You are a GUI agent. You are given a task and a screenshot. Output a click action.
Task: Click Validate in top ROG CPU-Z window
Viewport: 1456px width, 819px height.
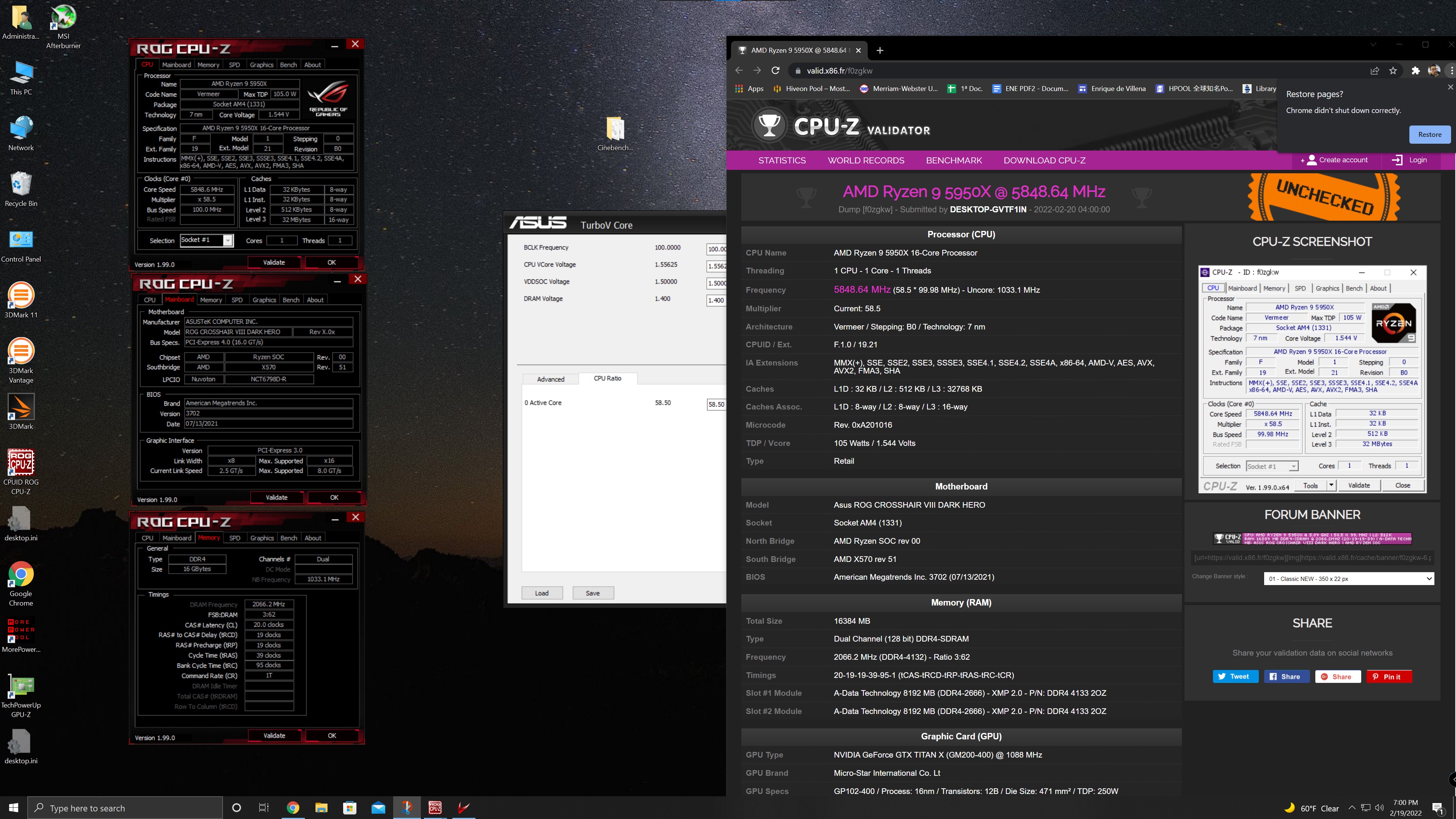coord(274,262)
